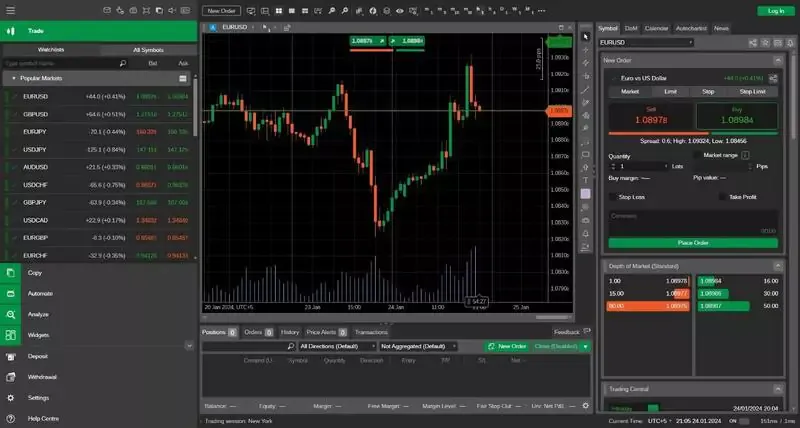Collapse the Trading Central panel
Viewport: 800px width, 428px height.
point(778,389)
